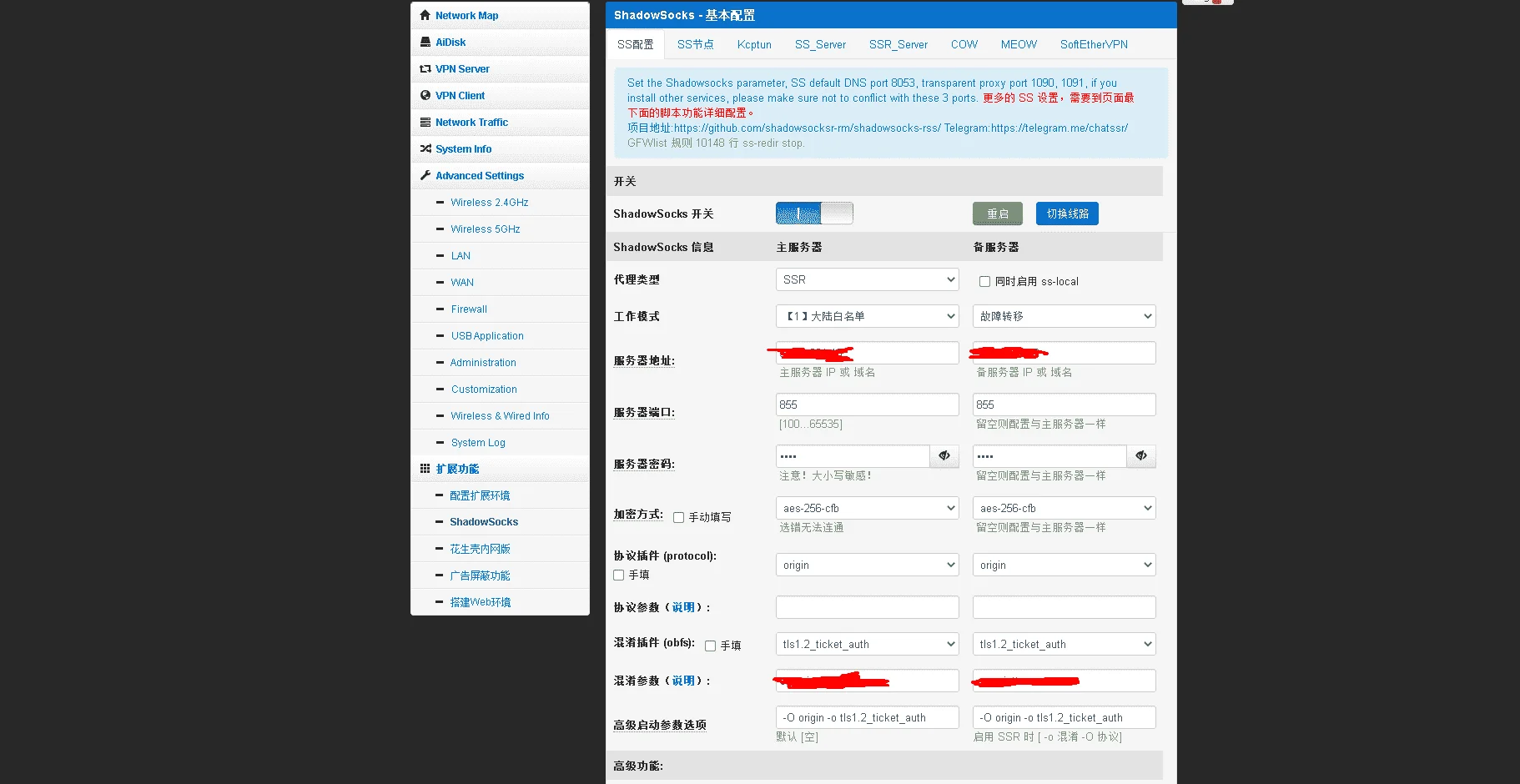Click backup server port field 855
The height and width of the screenshot is (784, 1520).
1065,405
